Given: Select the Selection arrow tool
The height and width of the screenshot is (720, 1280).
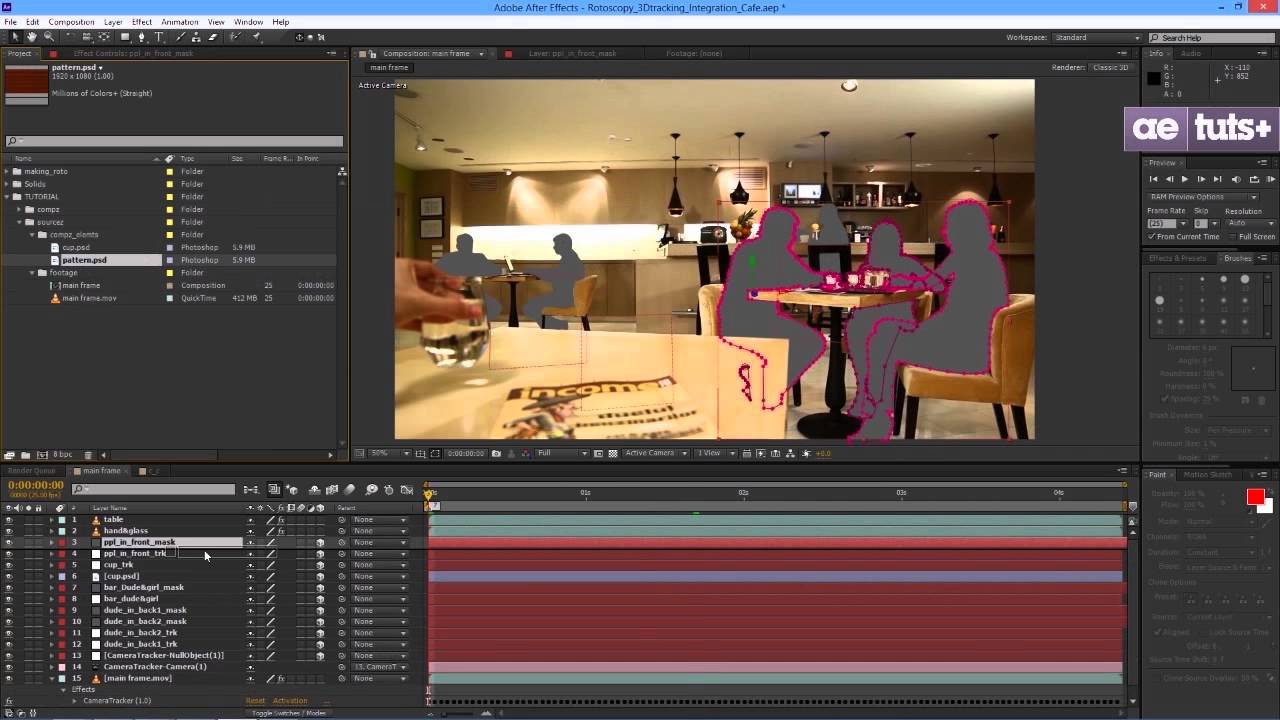Looking at the screenshot, I should tap(16, 37).
